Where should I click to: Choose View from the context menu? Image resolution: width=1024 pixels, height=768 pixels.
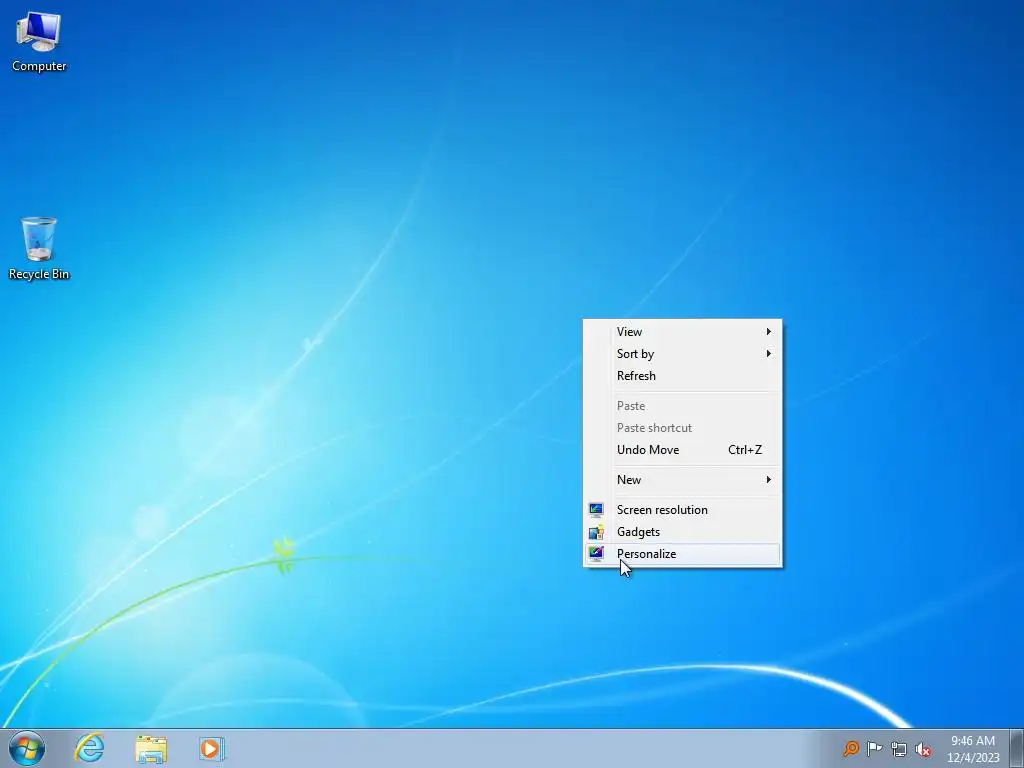click(682, 332)
